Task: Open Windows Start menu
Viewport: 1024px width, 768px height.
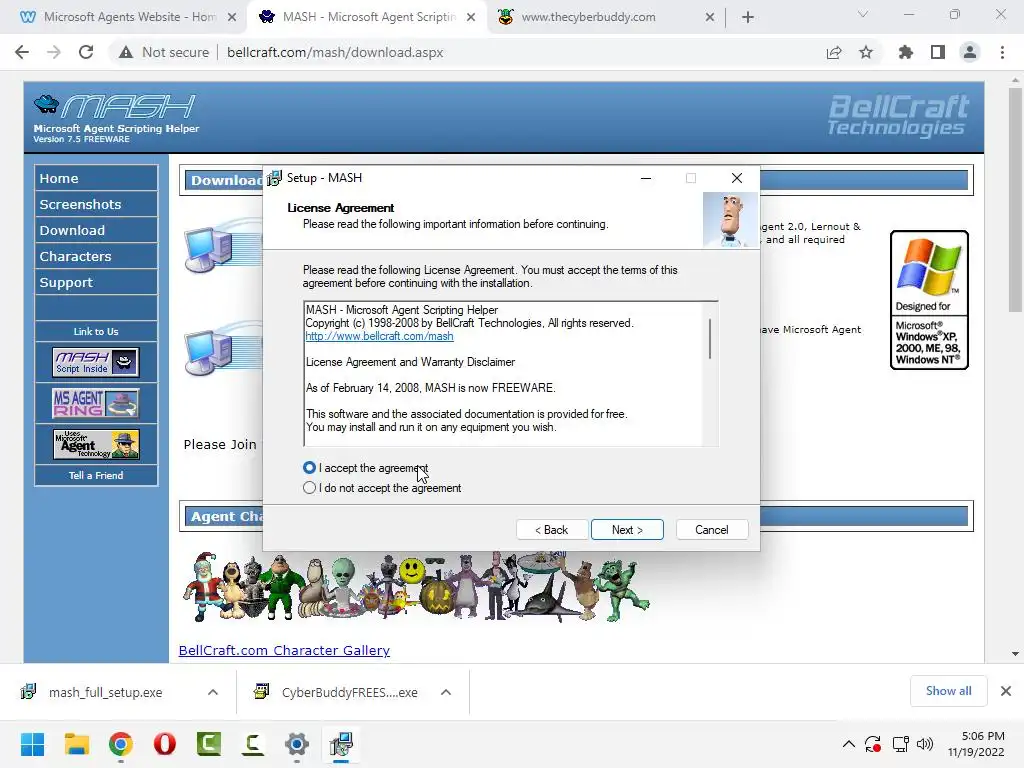Action: tap(32, 744)
